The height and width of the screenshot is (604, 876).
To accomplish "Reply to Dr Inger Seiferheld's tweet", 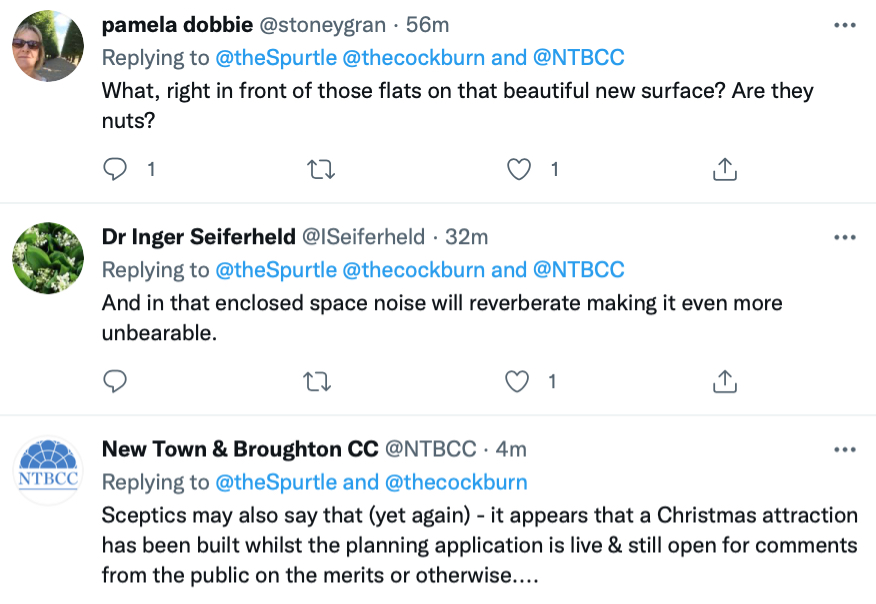I will (x=115, y=381).
